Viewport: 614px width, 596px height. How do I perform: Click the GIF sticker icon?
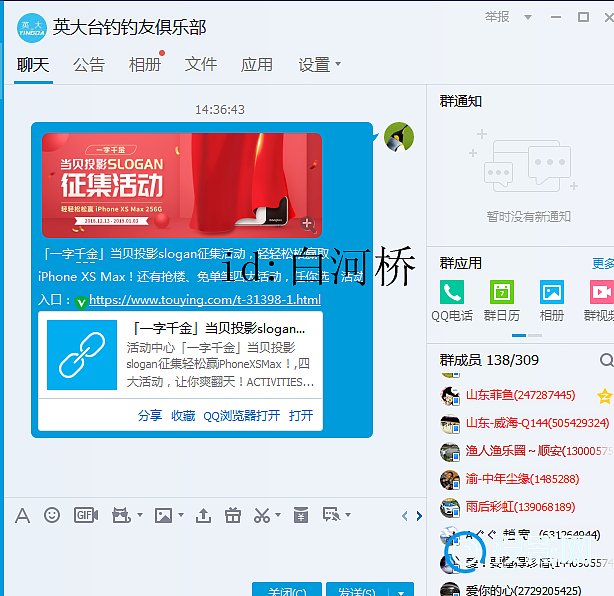pyautogui.click(x=86, y=515)
